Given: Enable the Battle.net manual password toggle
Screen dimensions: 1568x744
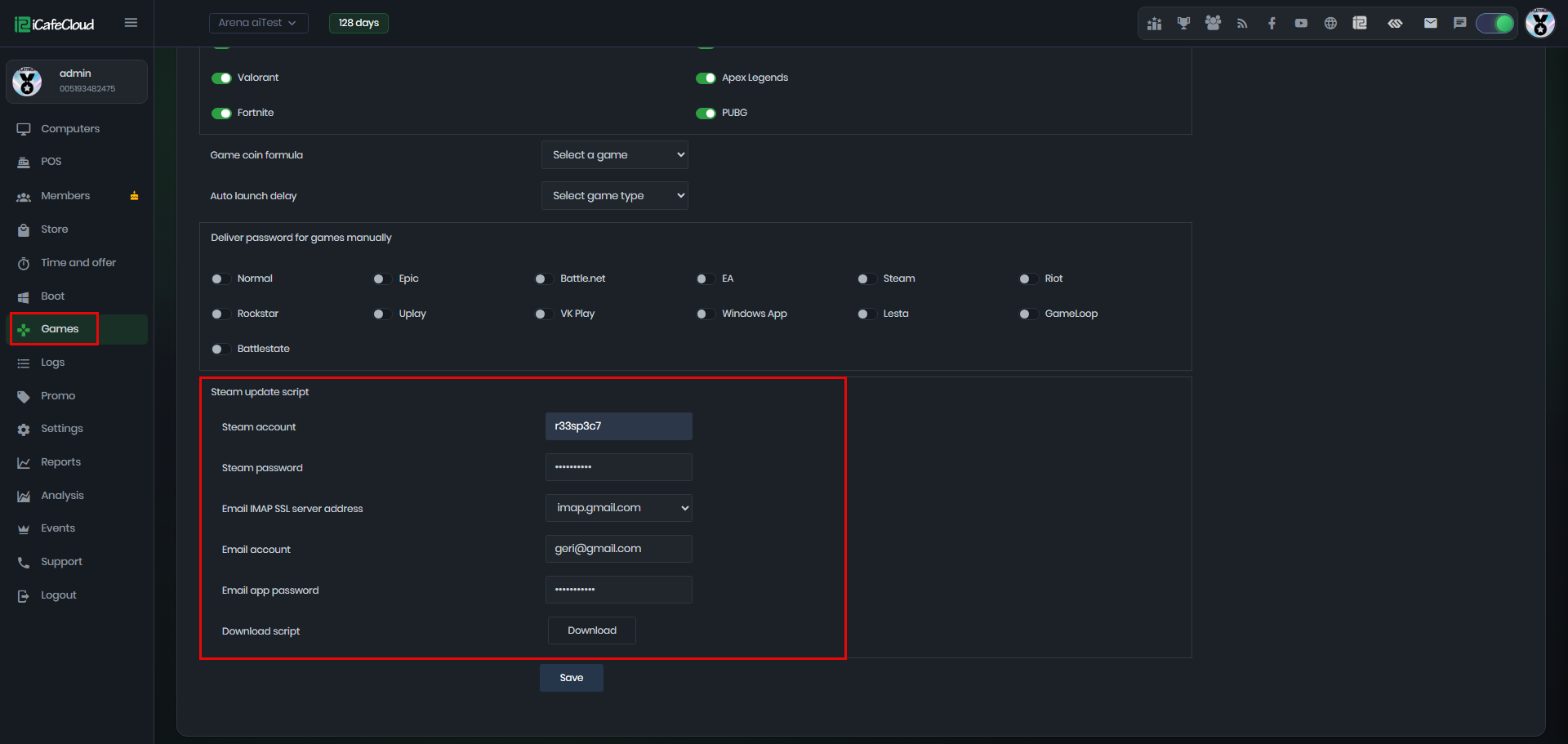Looking at the screenshot, I should (544, 279).
